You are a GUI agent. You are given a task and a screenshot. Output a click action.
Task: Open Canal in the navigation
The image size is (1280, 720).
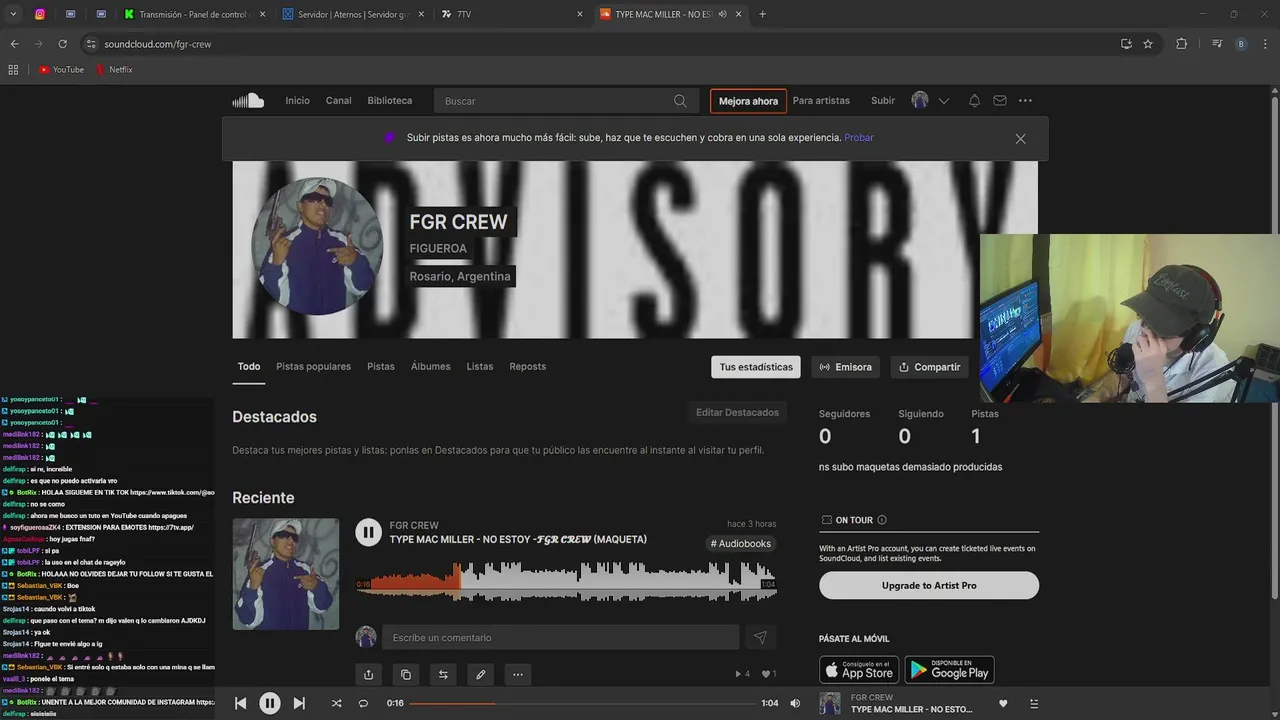338,101
